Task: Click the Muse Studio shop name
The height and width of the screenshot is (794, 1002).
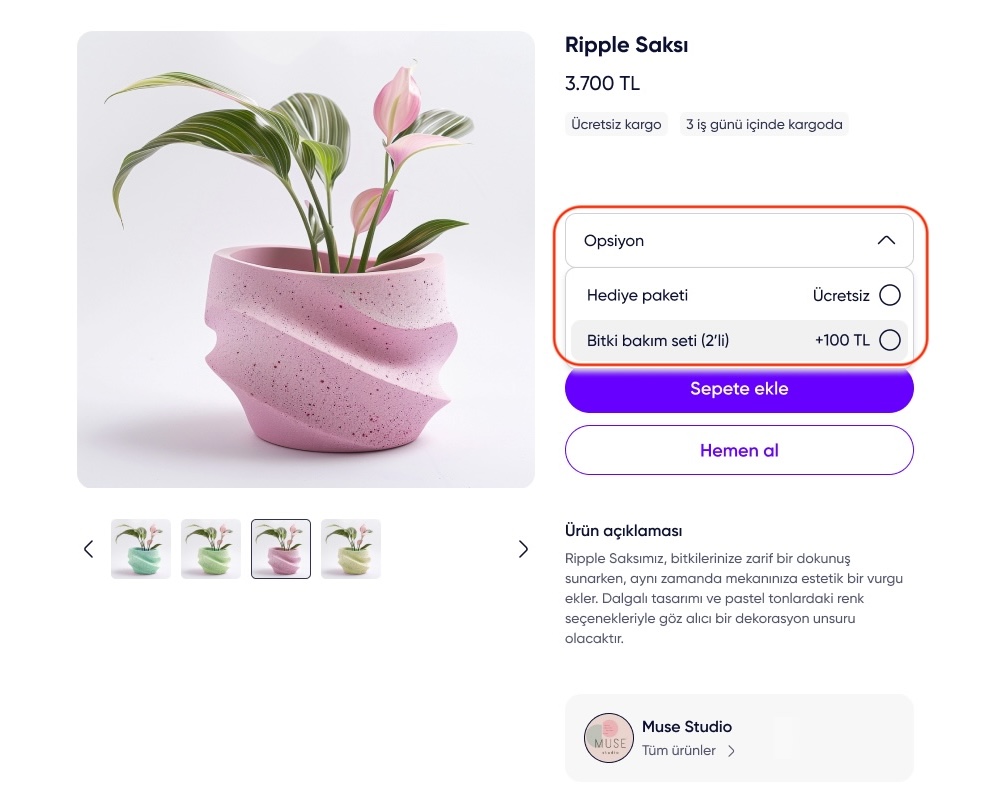Action: 687,727
